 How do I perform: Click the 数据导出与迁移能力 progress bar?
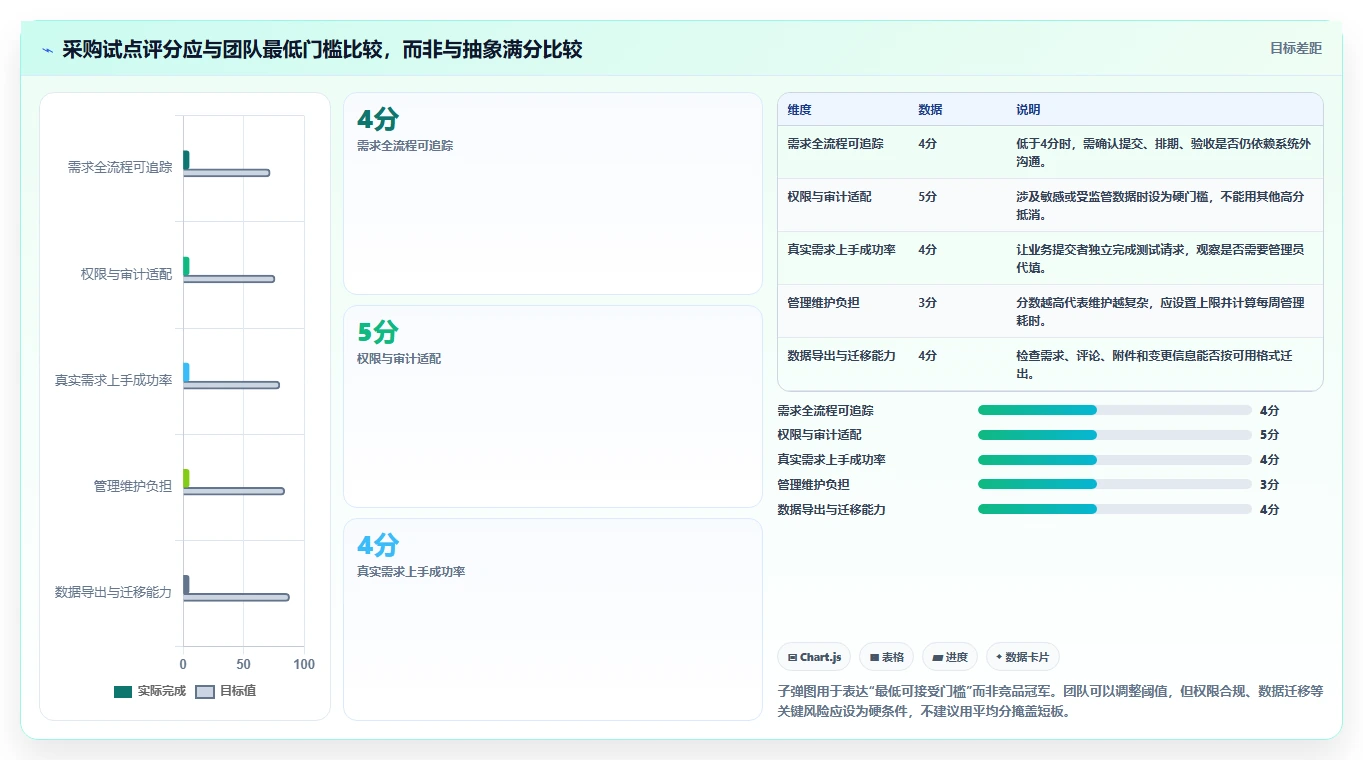pos(1115,509)
